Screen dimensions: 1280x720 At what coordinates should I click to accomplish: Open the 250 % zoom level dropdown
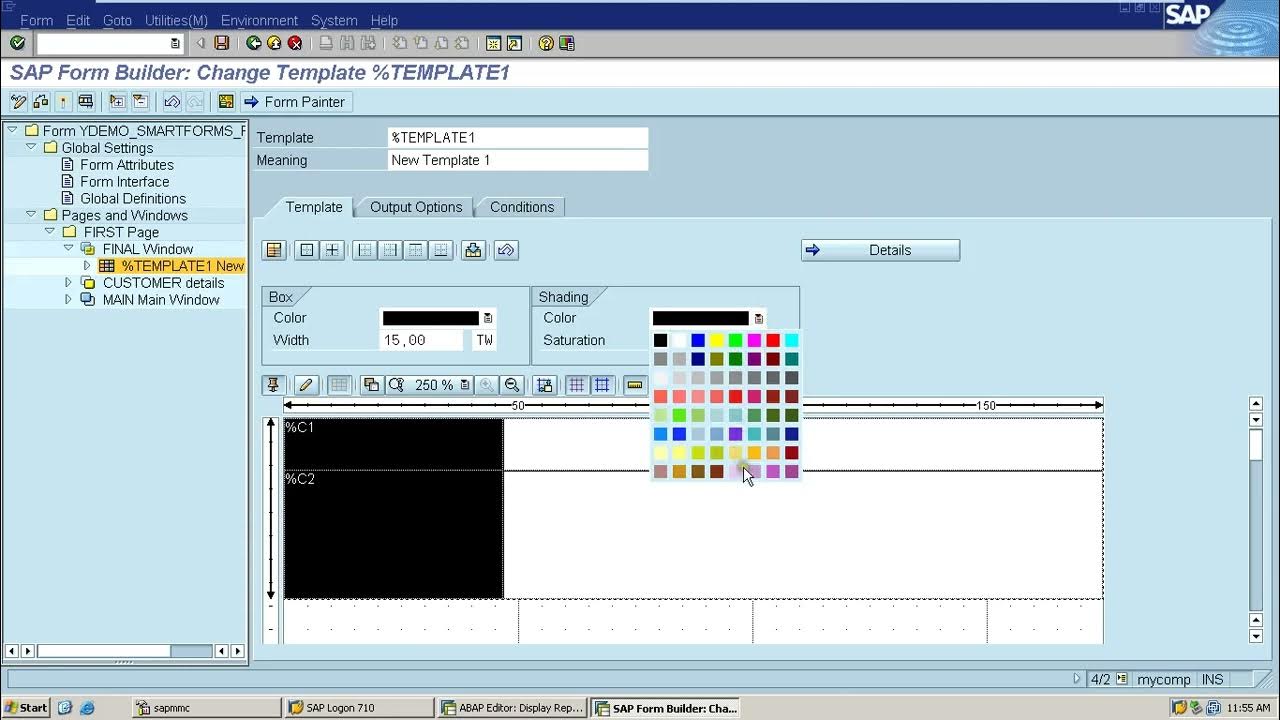click(465, 385)
